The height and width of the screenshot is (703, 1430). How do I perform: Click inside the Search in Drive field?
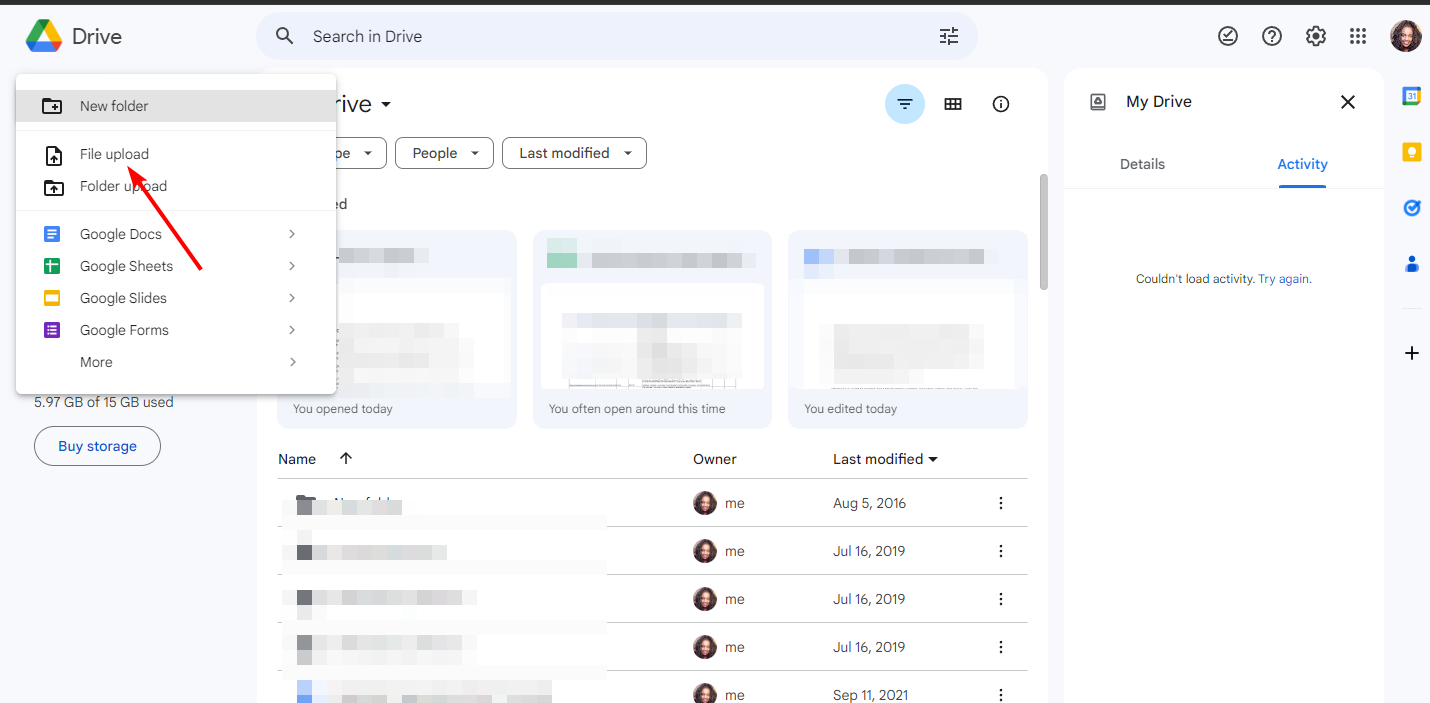tap(617, 36)
